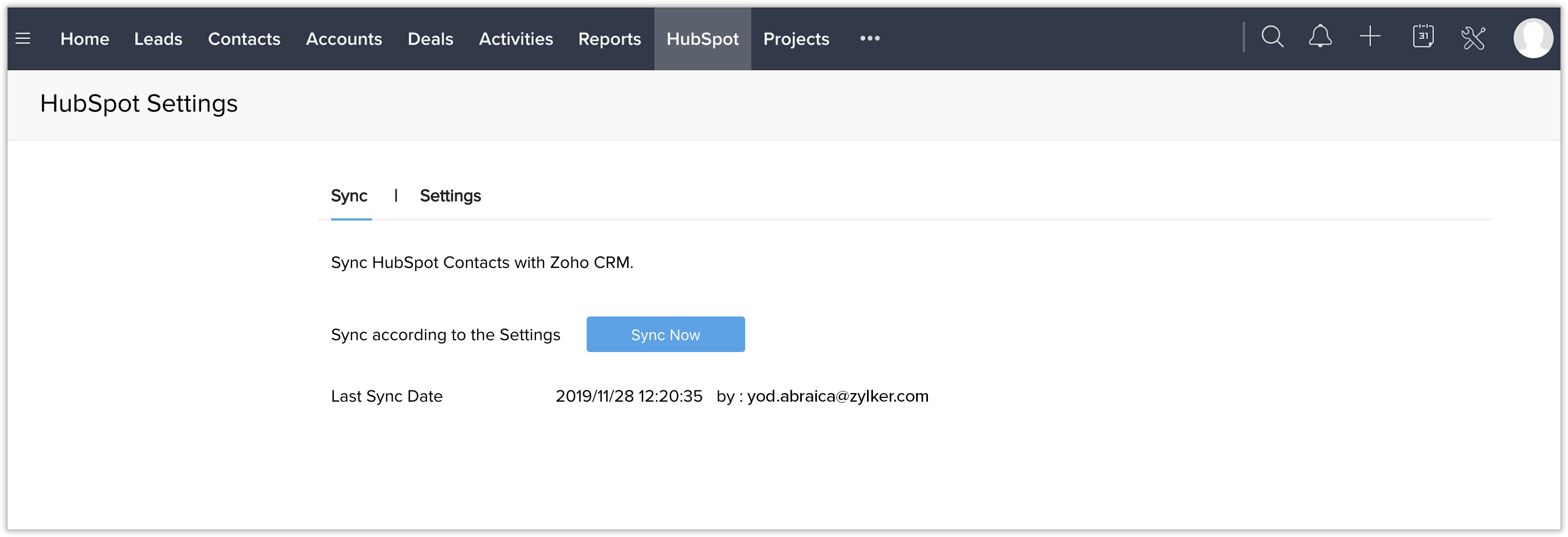Navigate to the Accounts module
Viewport: 1568px width, 537px height.
(344, 39)
